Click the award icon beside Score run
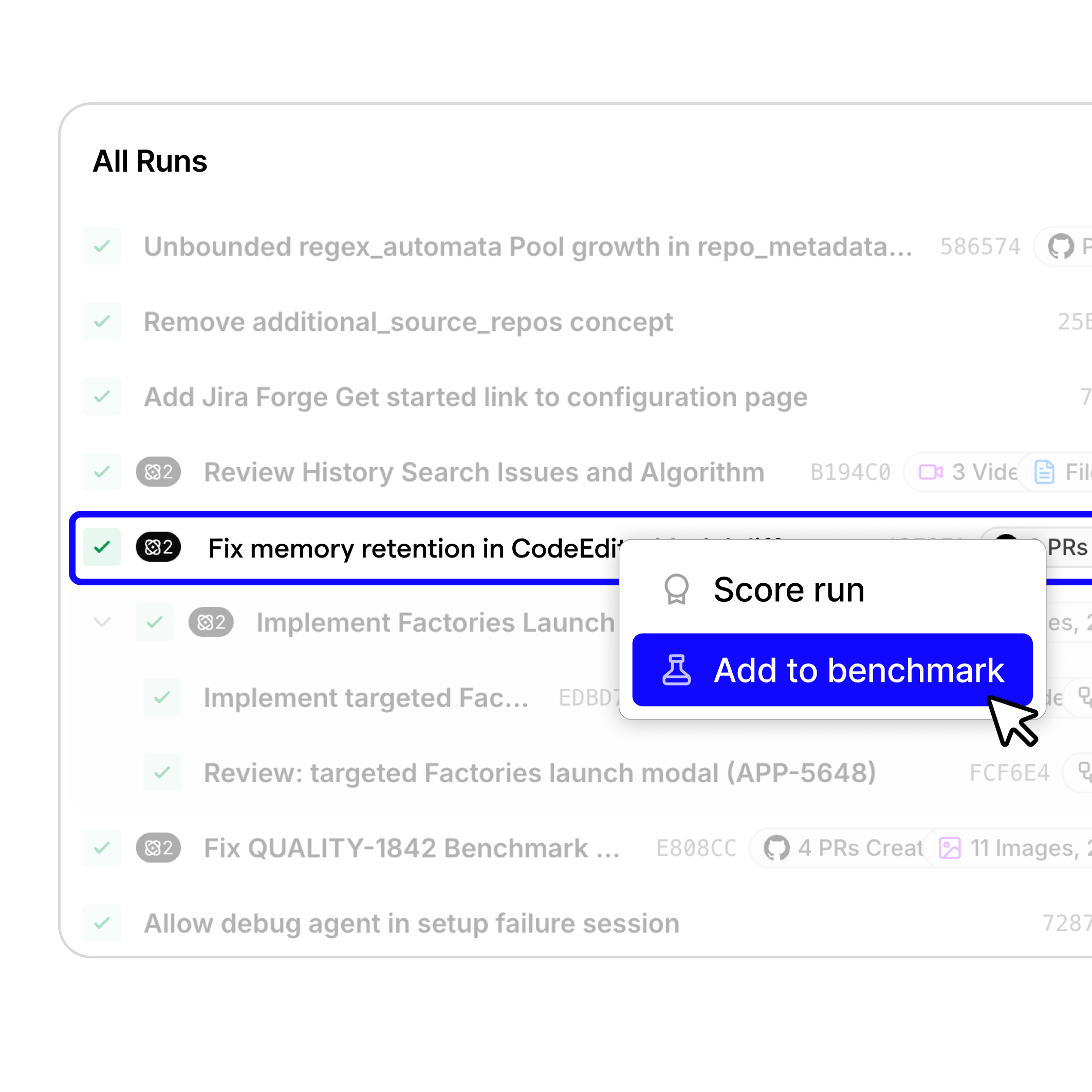The height and width of the screenshot is (1092, 1092). click(x=676, y=589)
